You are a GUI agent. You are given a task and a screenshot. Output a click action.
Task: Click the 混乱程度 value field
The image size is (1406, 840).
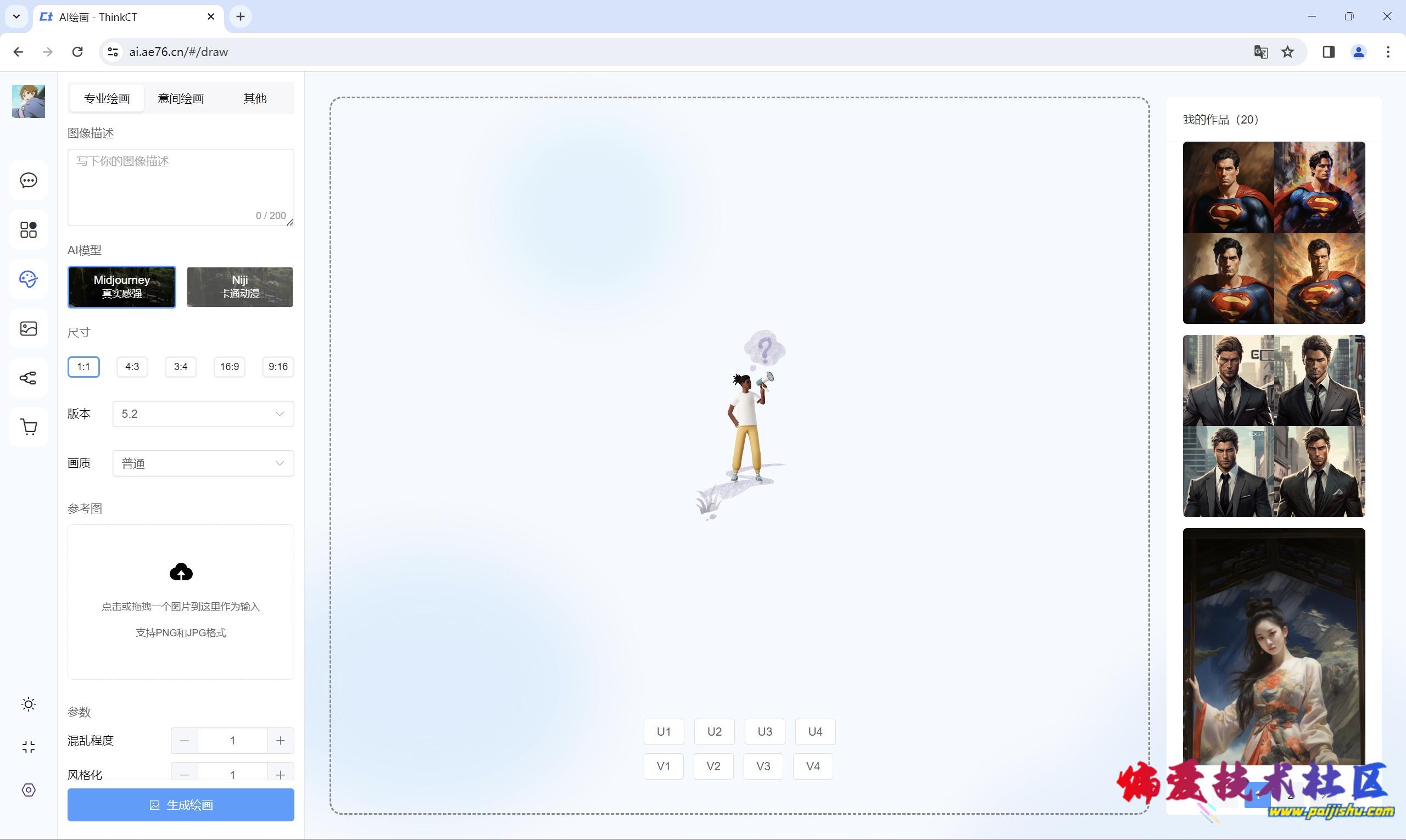pos(233,741)
